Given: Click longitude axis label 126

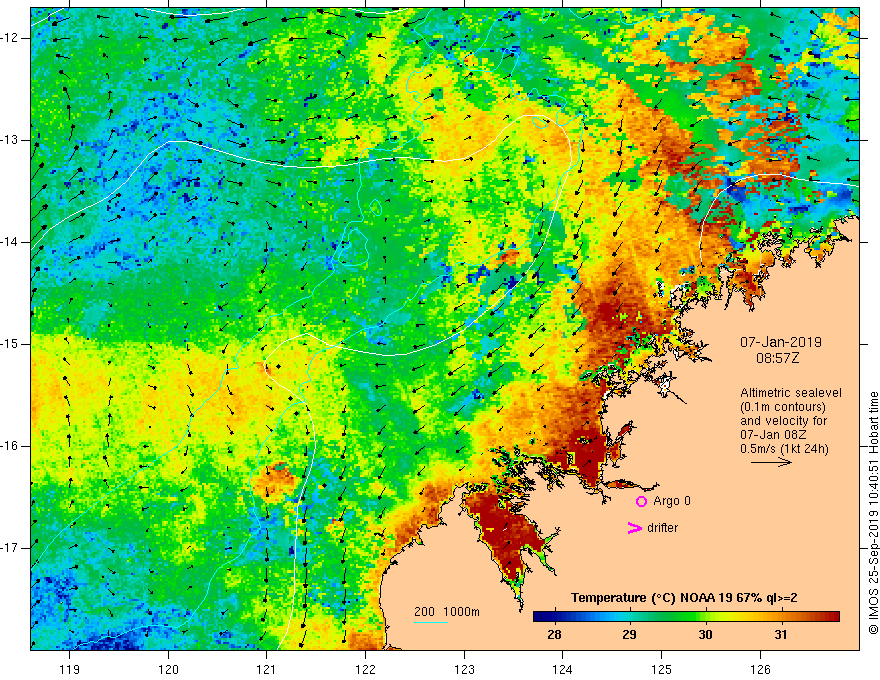Looking at the screenshot, I should click(760, 669).
